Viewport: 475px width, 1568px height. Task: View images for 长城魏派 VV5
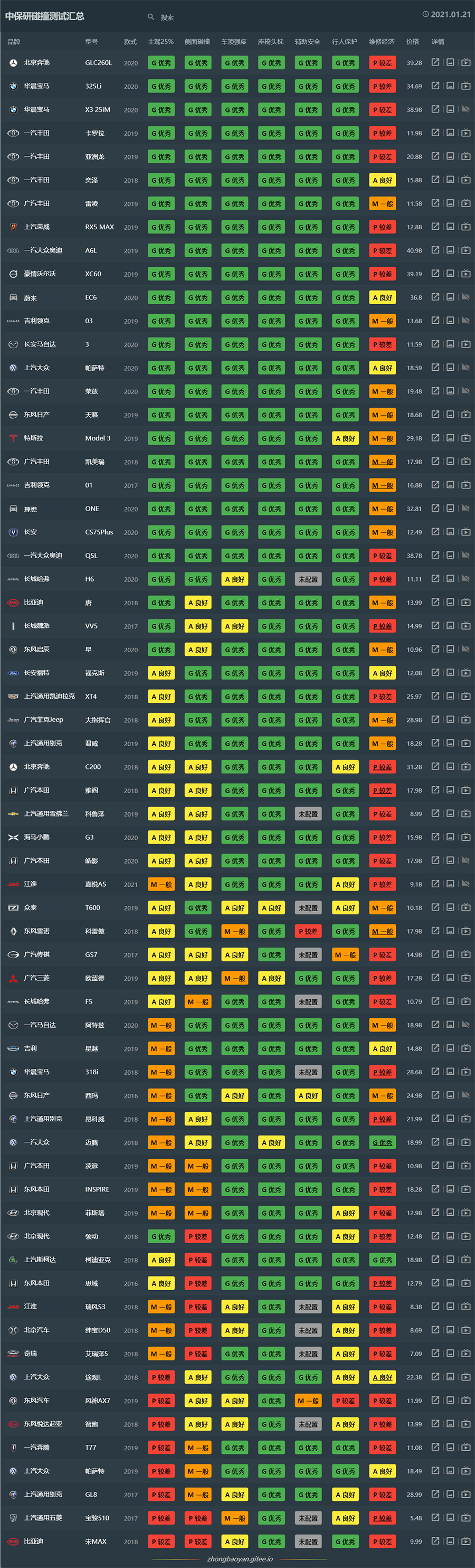[451, 626]
